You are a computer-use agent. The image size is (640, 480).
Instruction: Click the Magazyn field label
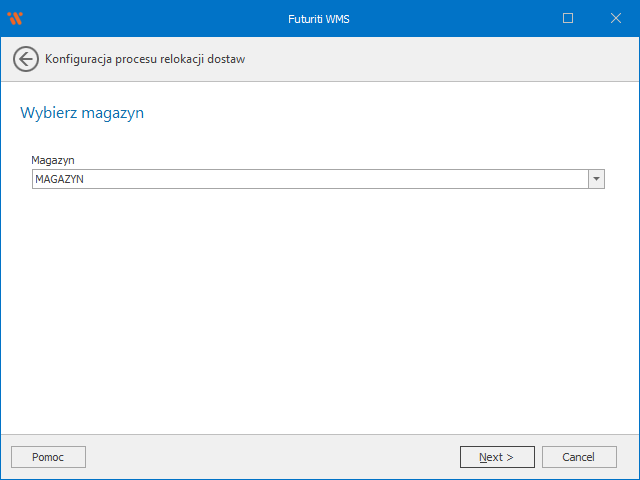tap(53, 160)
